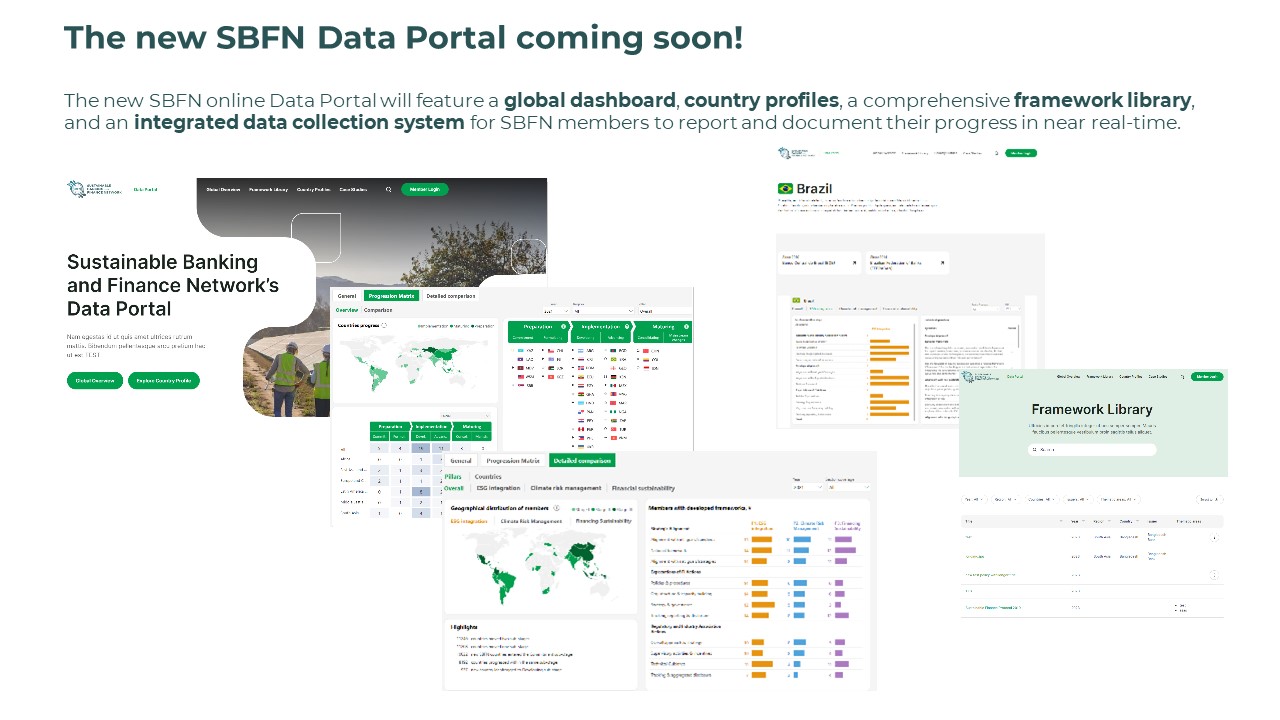The height and width of the screenshot is (720, 1280).
Task: Click the search icon in the home page header
Action: (x=388, y=189)
